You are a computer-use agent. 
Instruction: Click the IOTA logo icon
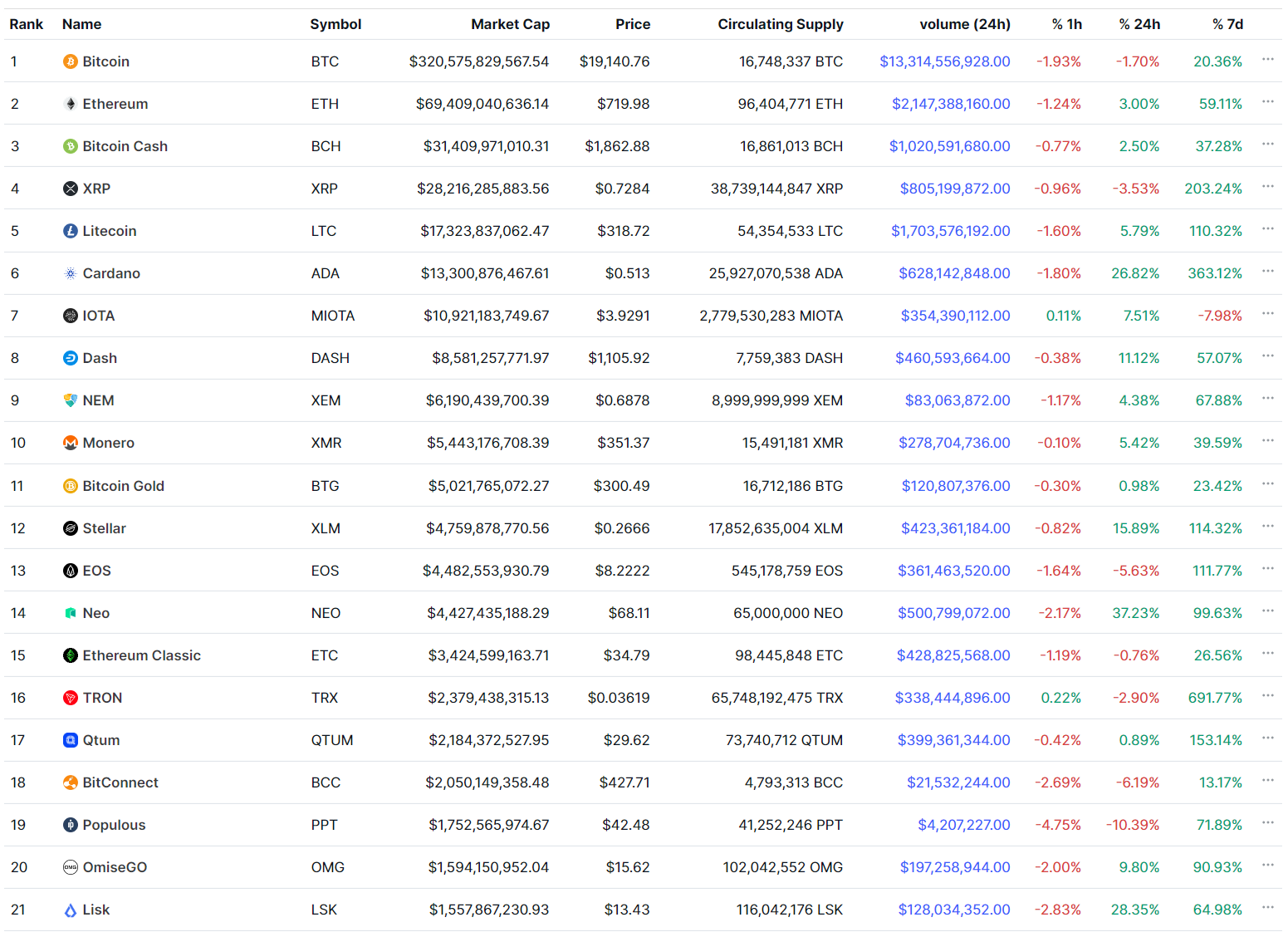point(71,316)
